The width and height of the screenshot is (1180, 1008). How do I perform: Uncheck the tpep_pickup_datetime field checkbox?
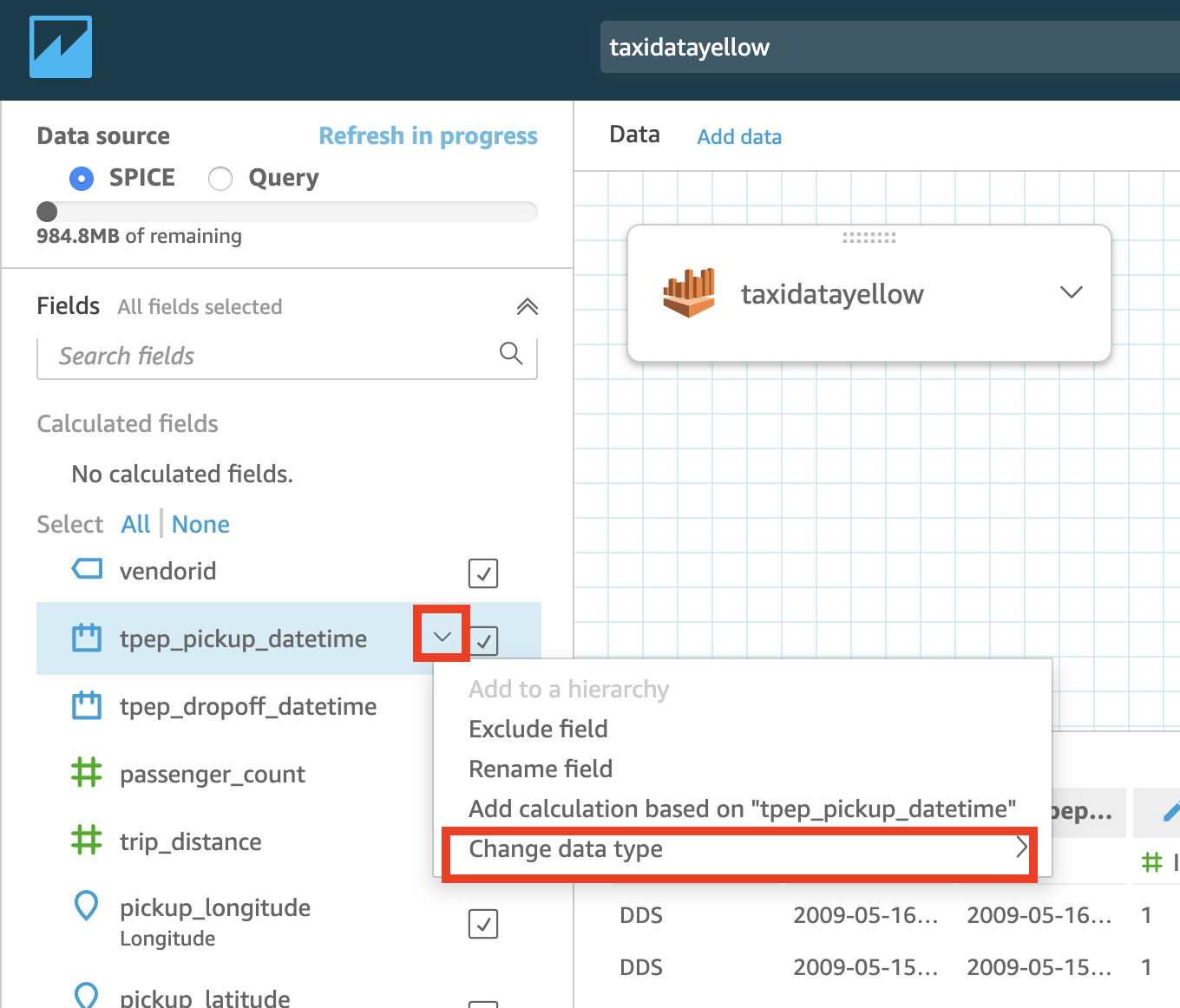tap(484, 641)
